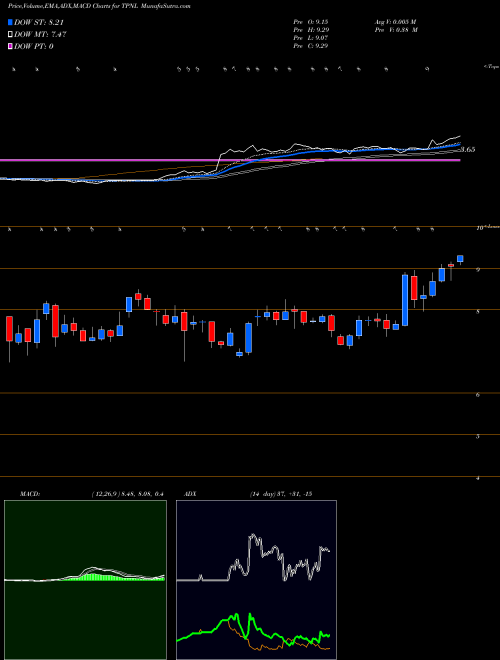Screen dimensions: 500x660
Task: Click the 'MACD:' panel label
Action: [30, 494]
